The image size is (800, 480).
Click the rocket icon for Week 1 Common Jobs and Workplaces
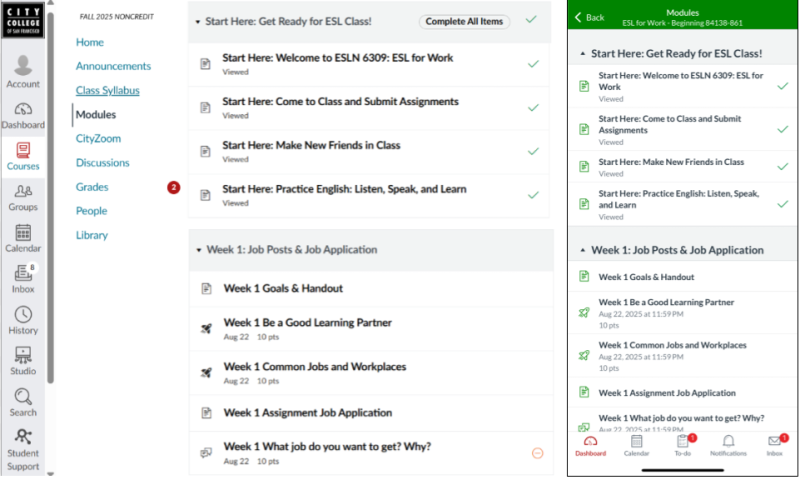pos(206,373)
